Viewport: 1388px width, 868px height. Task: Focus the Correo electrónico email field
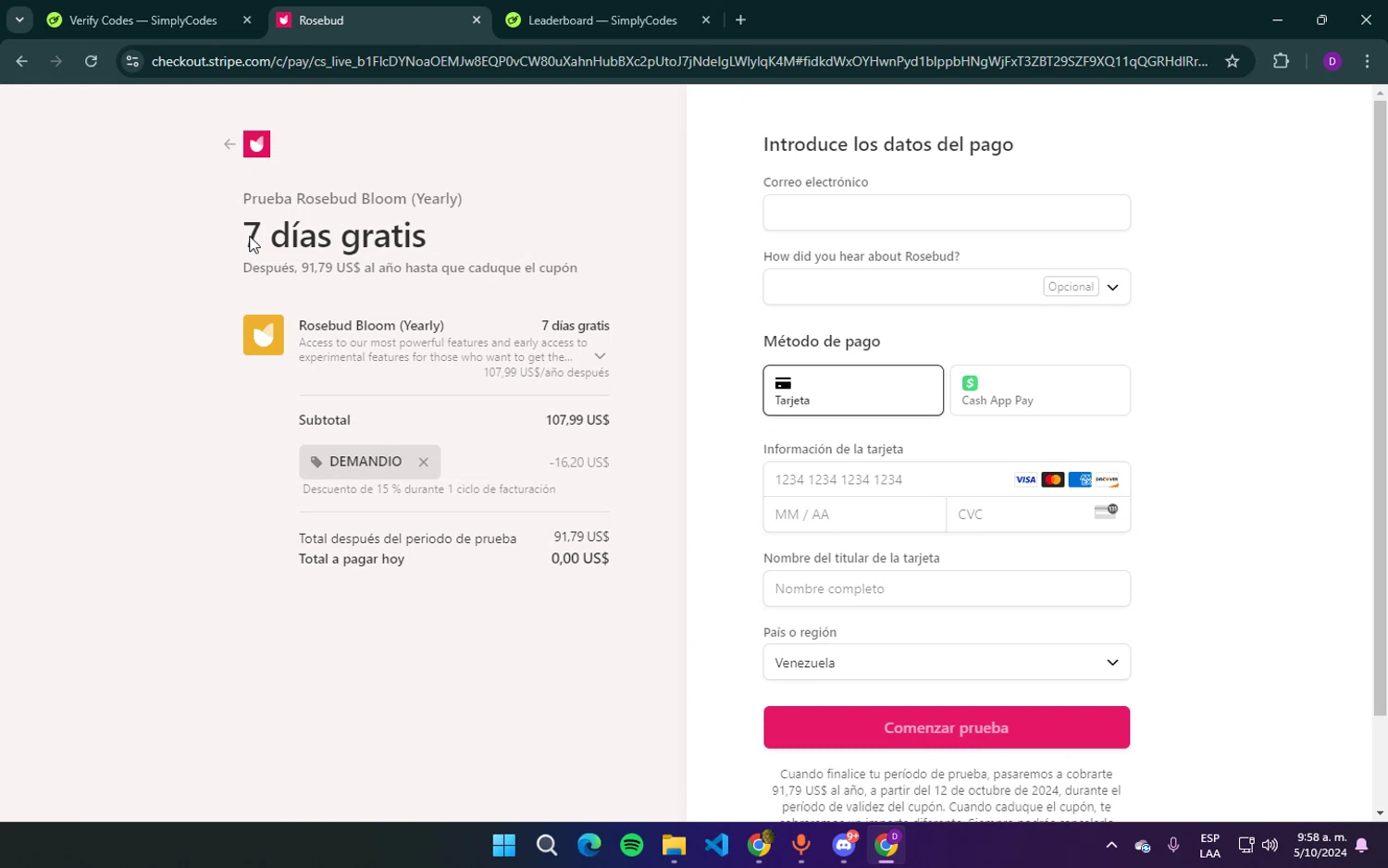[947, 213]
